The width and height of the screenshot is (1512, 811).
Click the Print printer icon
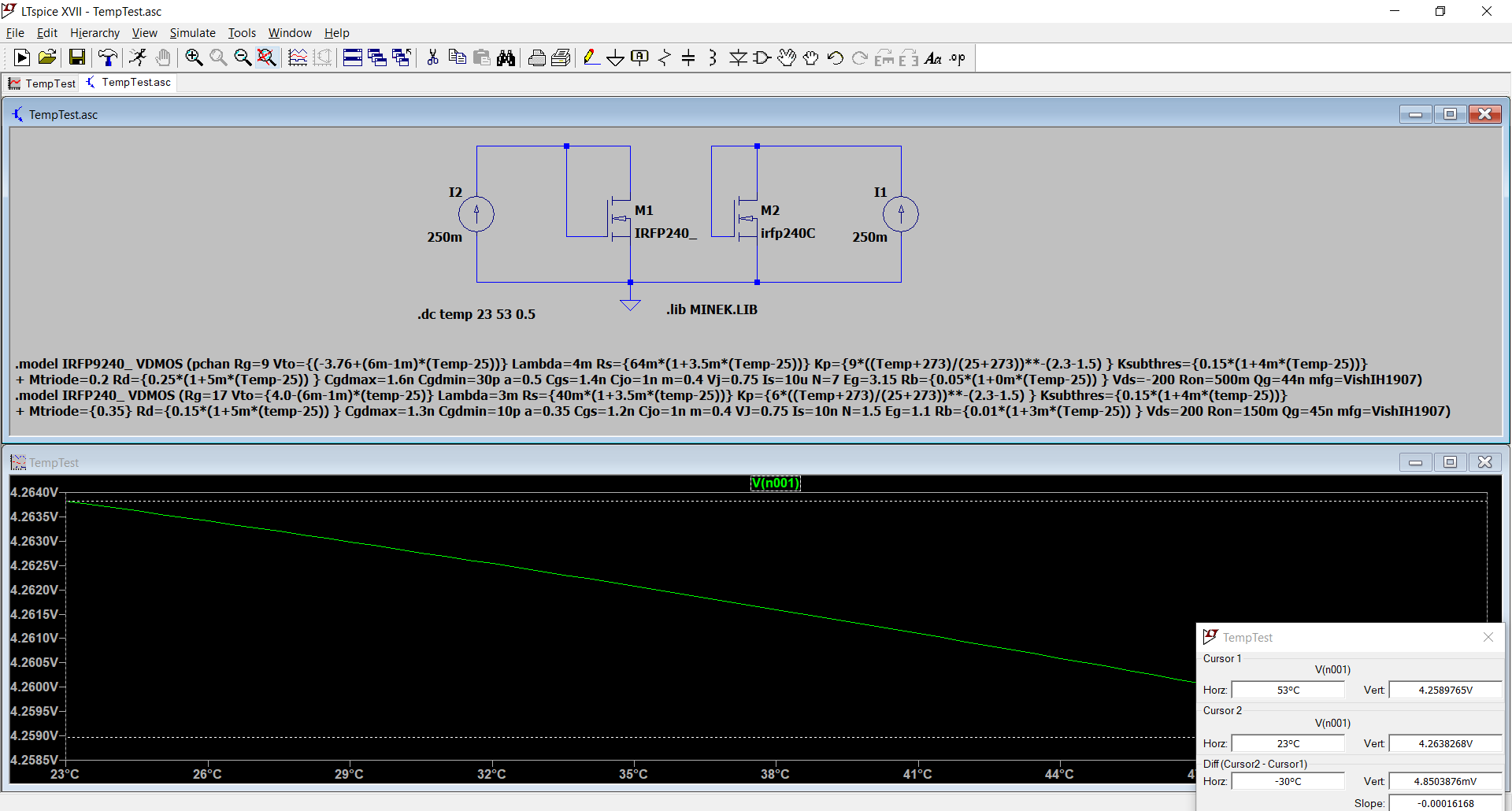537,57
